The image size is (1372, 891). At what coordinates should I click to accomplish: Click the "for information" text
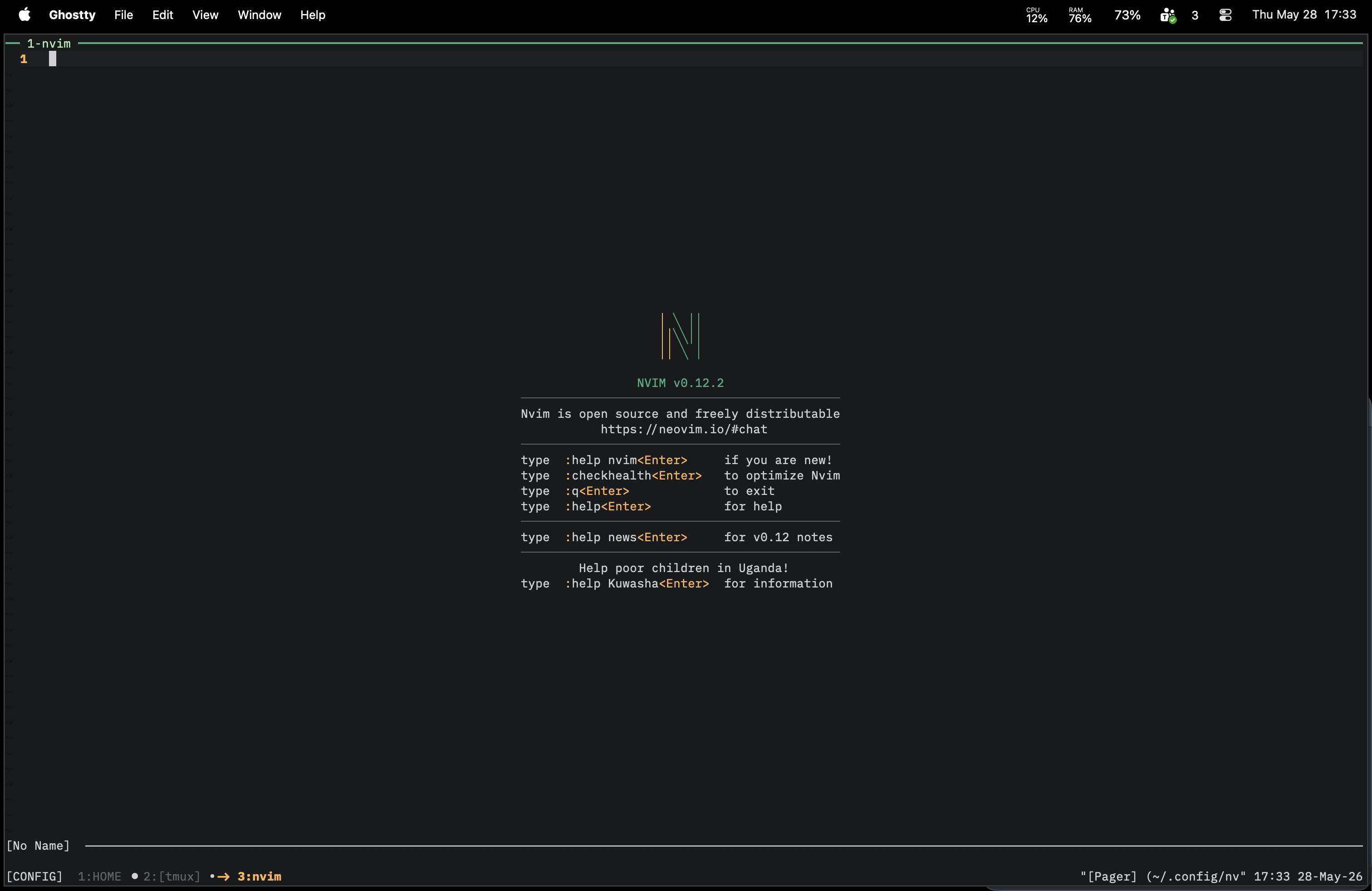tap(778, 584)
